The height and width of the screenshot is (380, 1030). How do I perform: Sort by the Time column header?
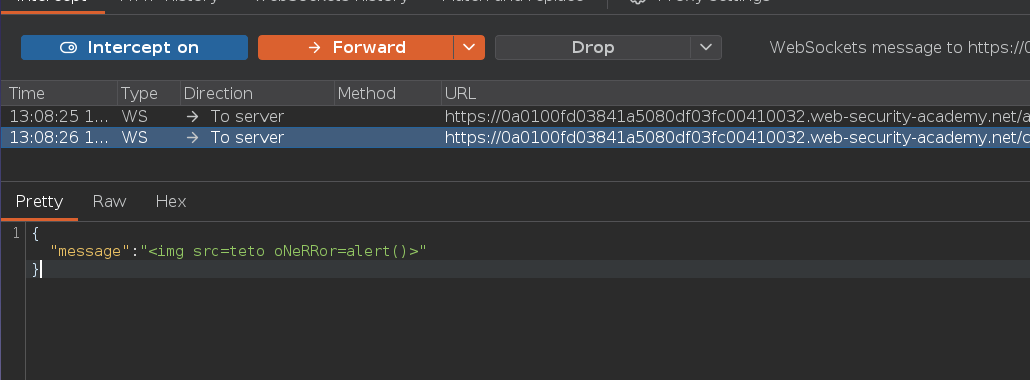tap(59, 93)
